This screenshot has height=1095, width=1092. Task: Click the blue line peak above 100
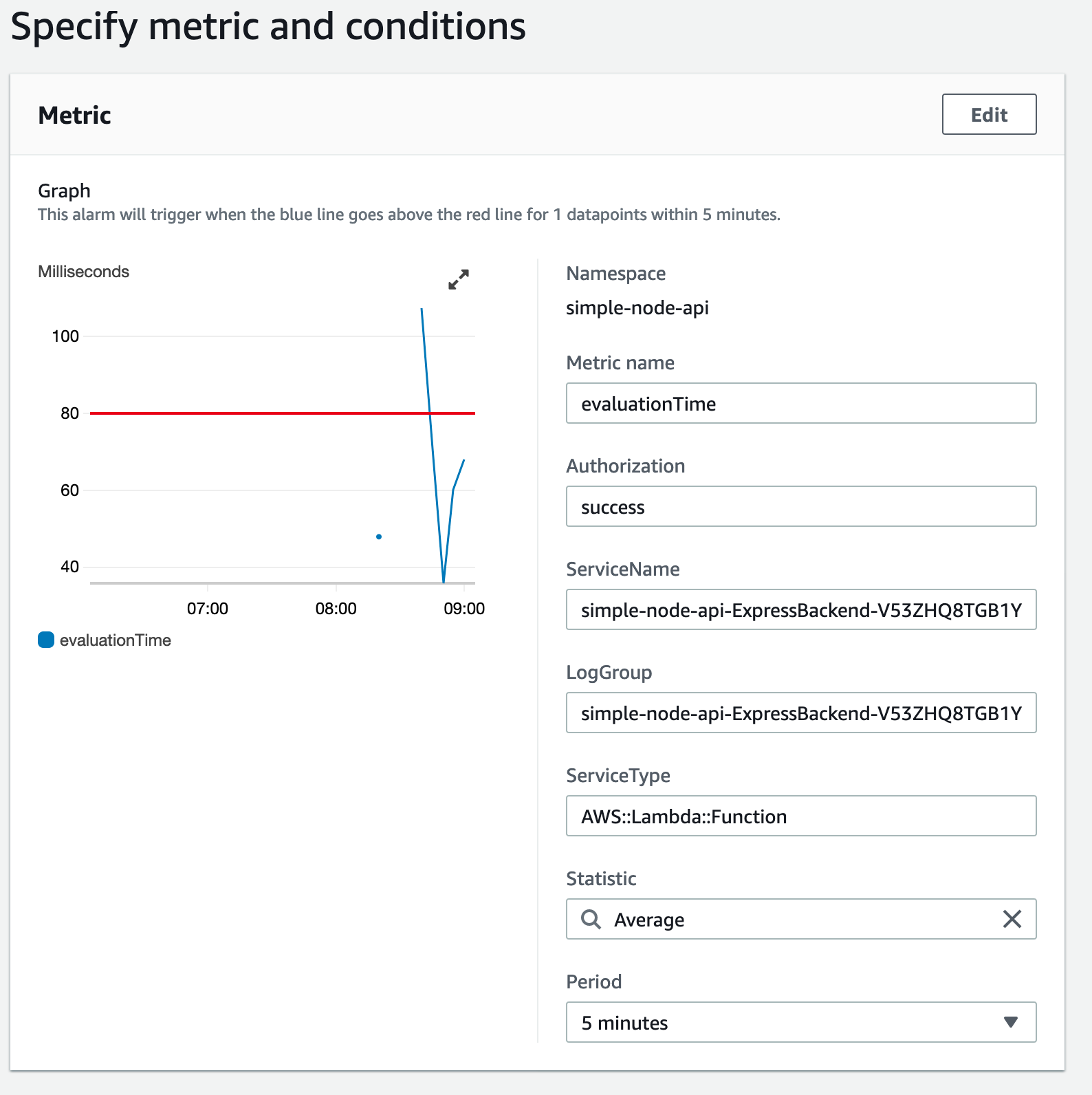(422, 310)
